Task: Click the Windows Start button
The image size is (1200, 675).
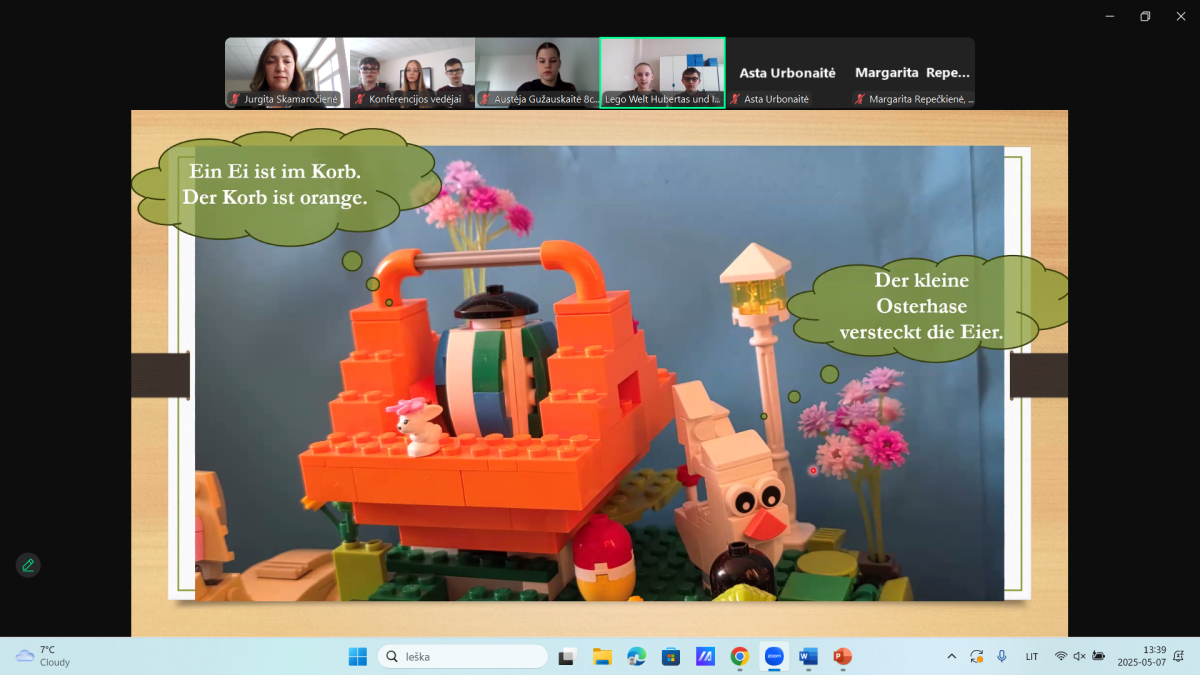Action: click(x=357, y=656)
